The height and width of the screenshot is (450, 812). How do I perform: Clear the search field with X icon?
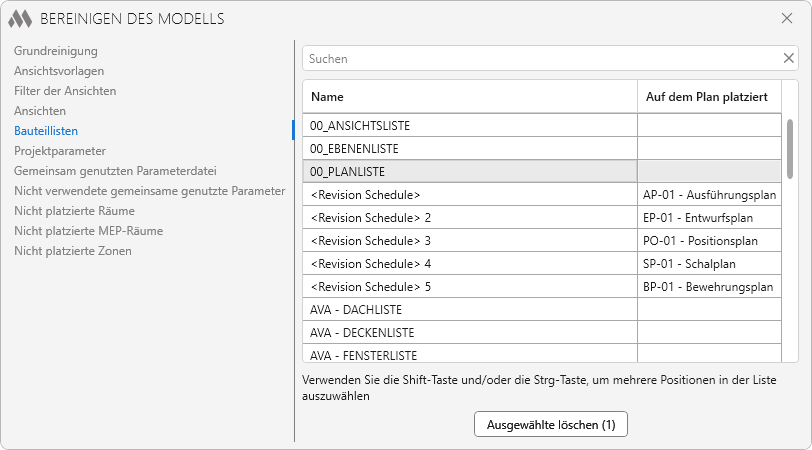click(788, 58)
